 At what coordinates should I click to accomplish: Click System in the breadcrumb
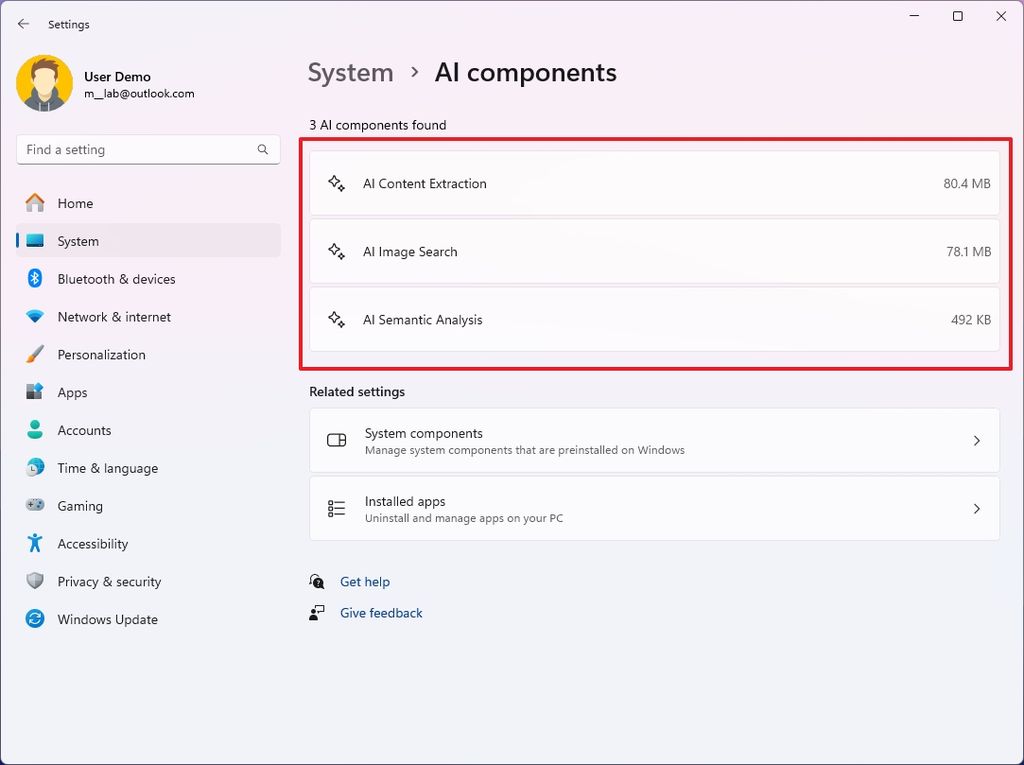350,72
